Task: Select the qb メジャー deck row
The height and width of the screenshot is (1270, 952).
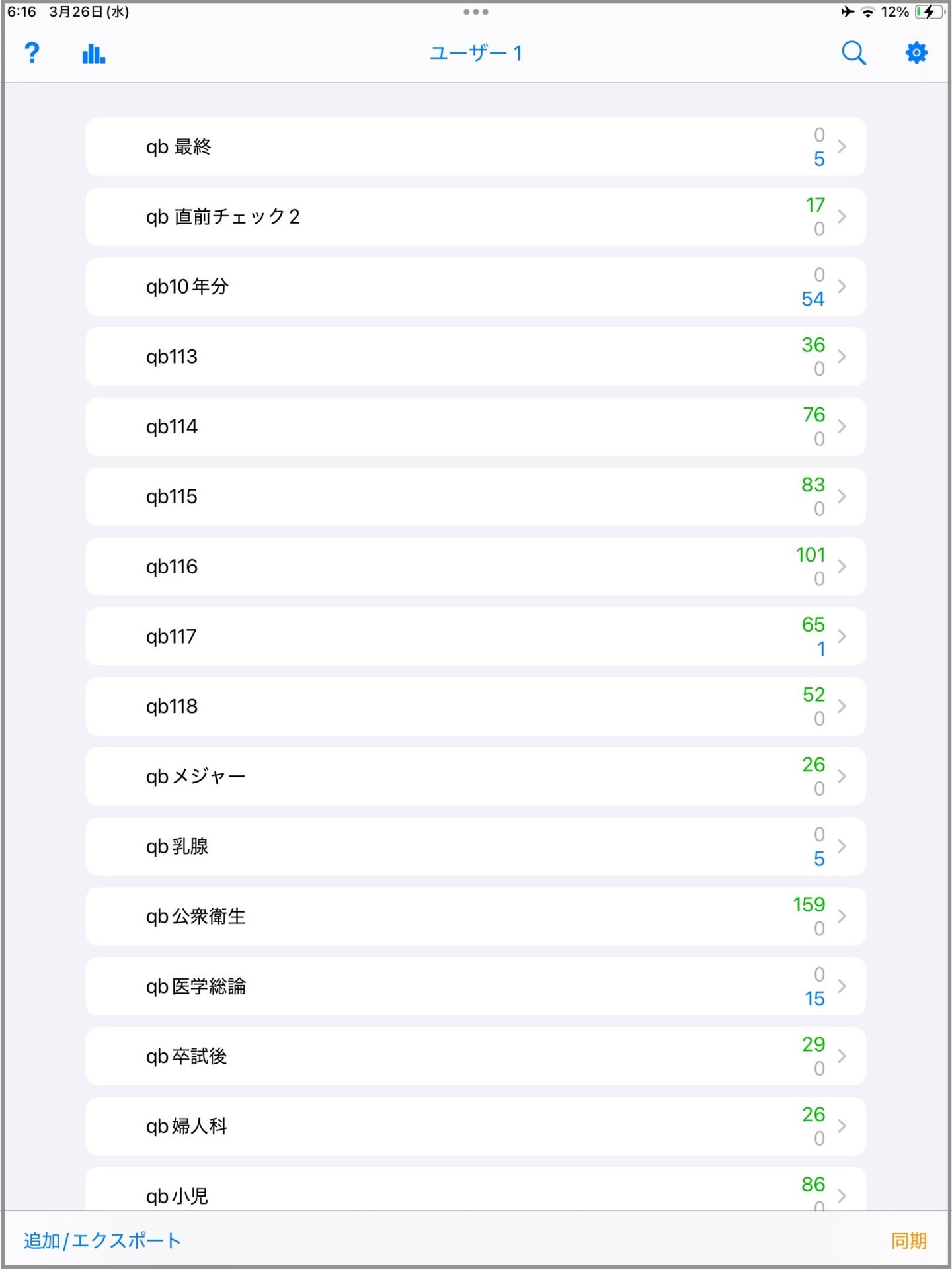Action: [476, 777]
